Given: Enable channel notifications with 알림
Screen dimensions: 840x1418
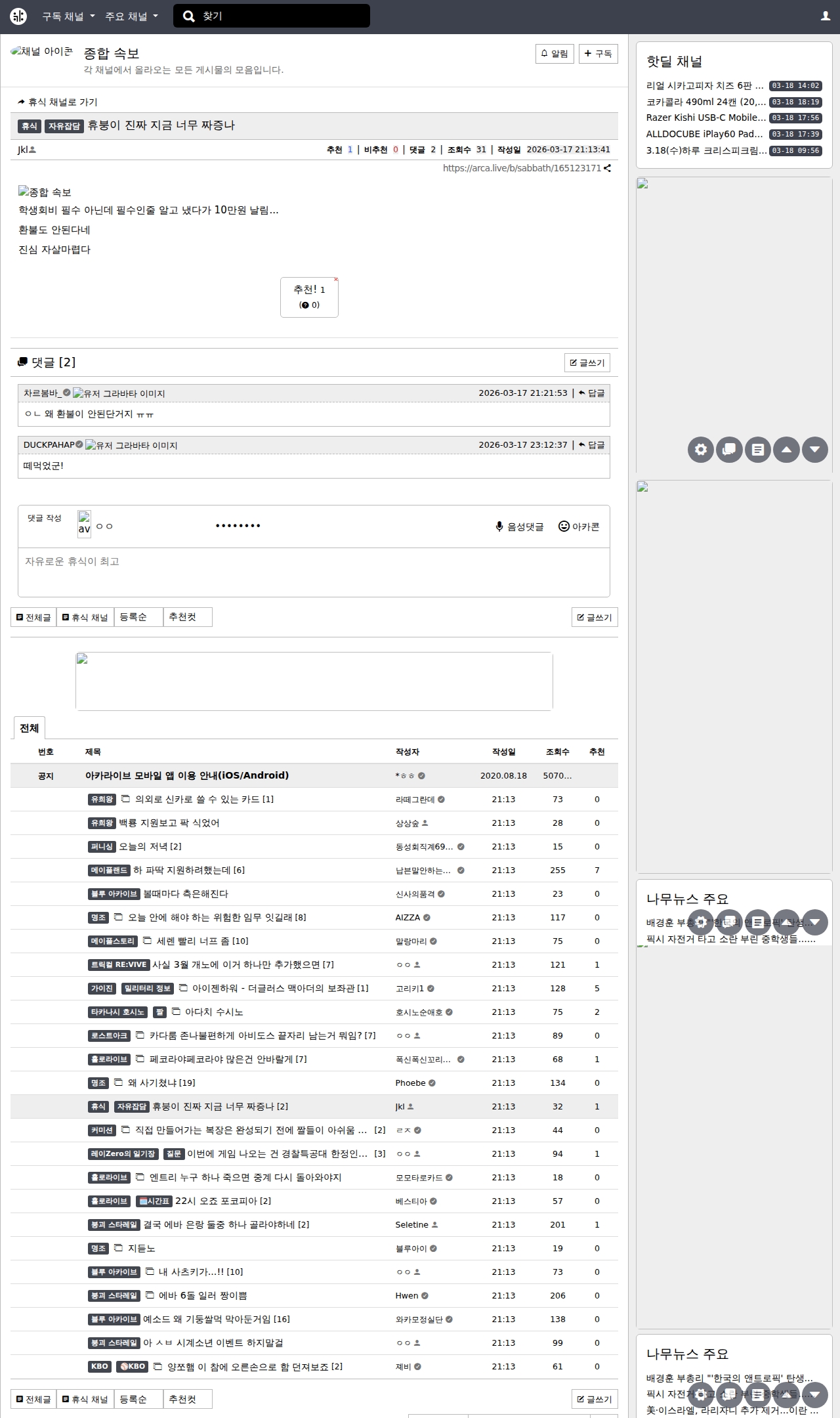Looking at the screenshot, I should point(555,54).
